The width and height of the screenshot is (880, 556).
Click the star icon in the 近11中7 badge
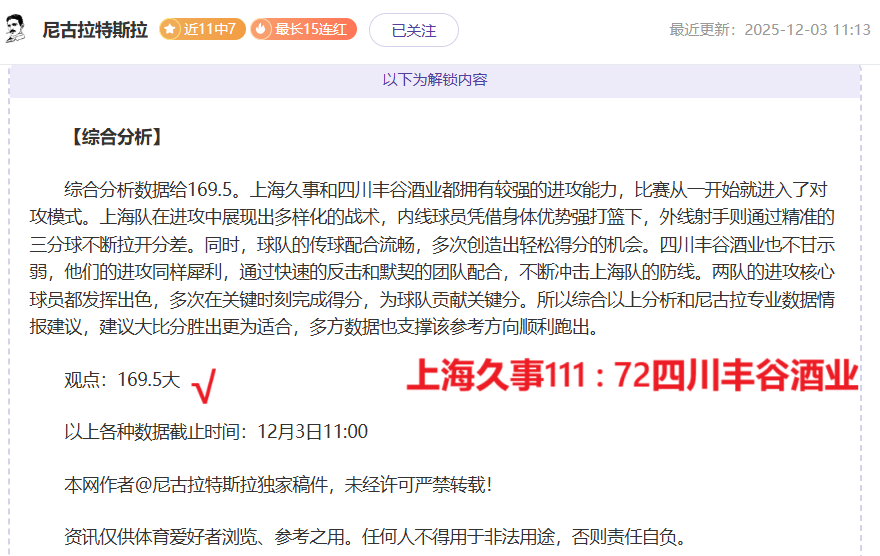point(171,29)
